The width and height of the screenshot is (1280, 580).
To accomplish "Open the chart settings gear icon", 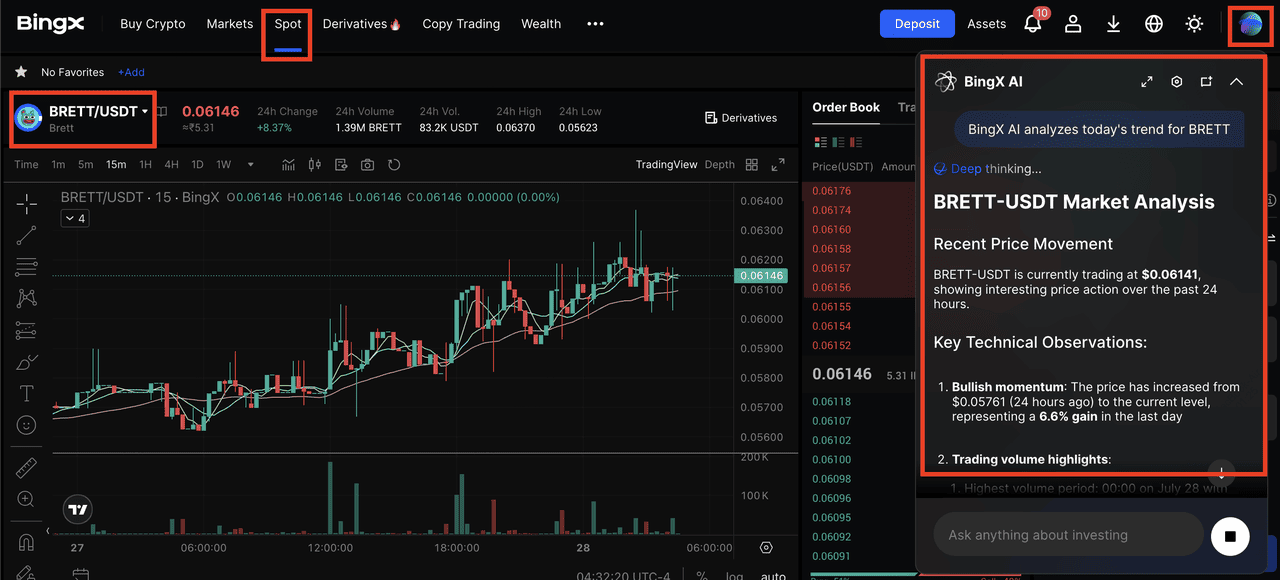I will tap(766, 547).
